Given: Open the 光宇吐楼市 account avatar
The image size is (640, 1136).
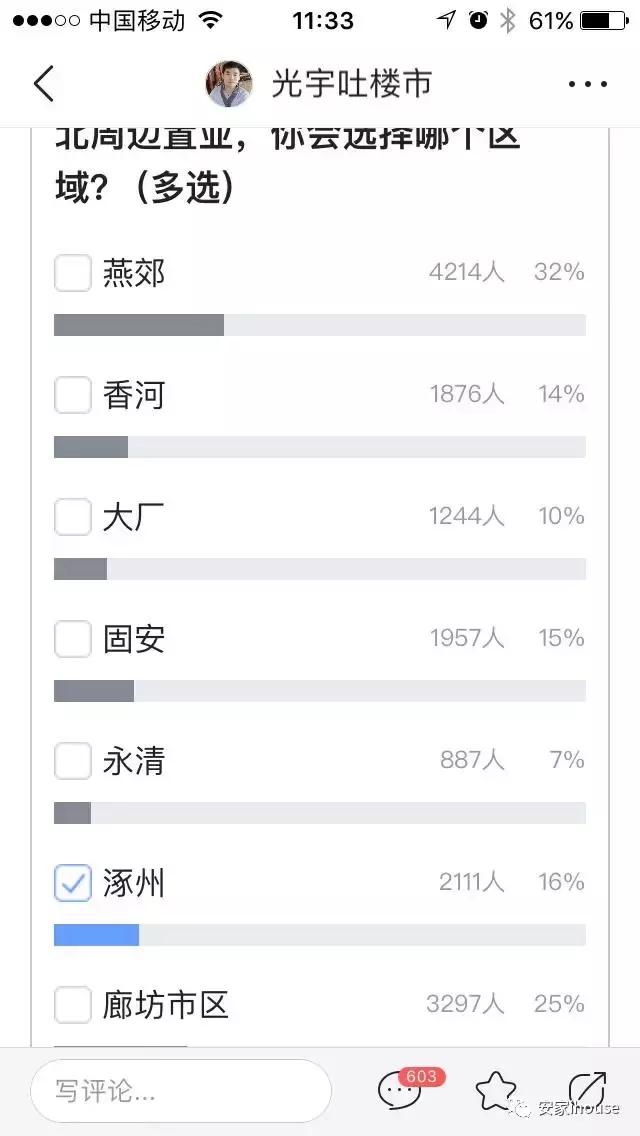Looking at the screenshot, I should pyautogui.click(x=229, y=84).
